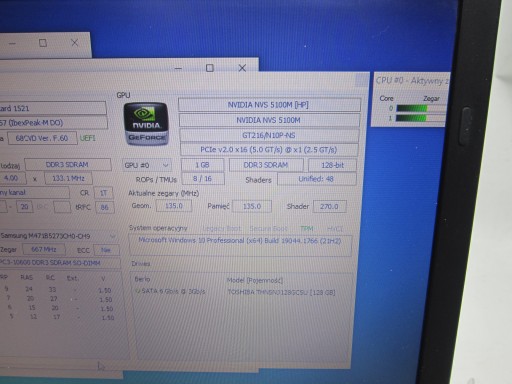Click the Legacy Boot status indicator
The image size is (512, 384).
point(222,229)
